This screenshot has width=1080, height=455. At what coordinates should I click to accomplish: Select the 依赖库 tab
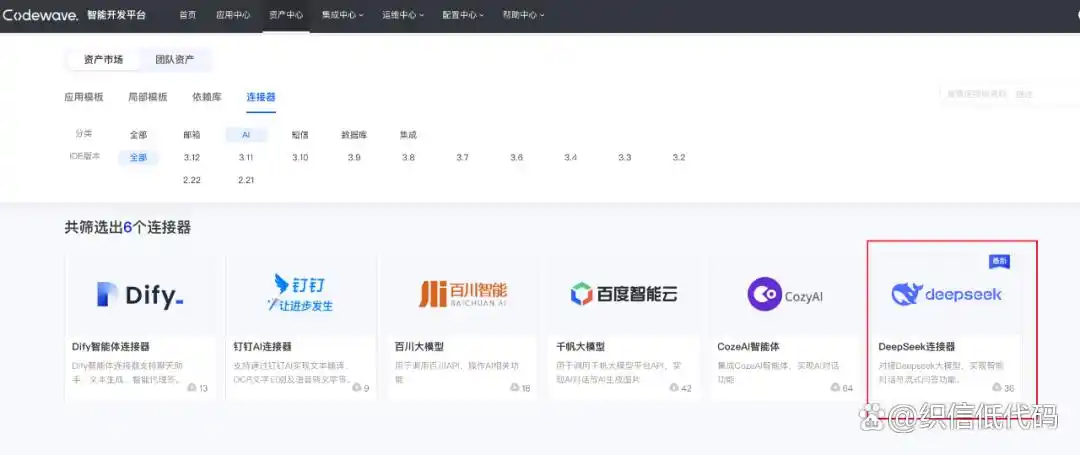click(x=207, y=97)
